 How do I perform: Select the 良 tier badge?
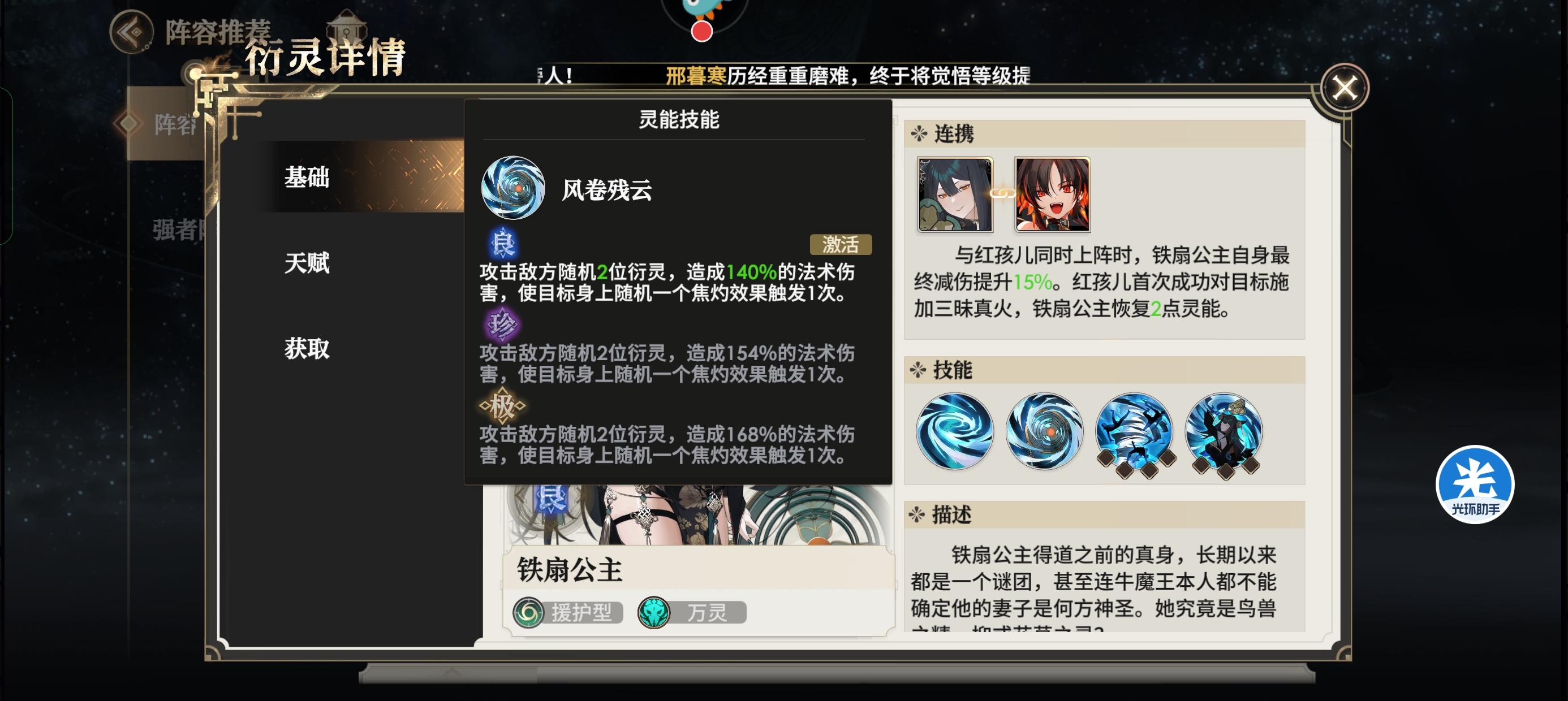point(503,244)
